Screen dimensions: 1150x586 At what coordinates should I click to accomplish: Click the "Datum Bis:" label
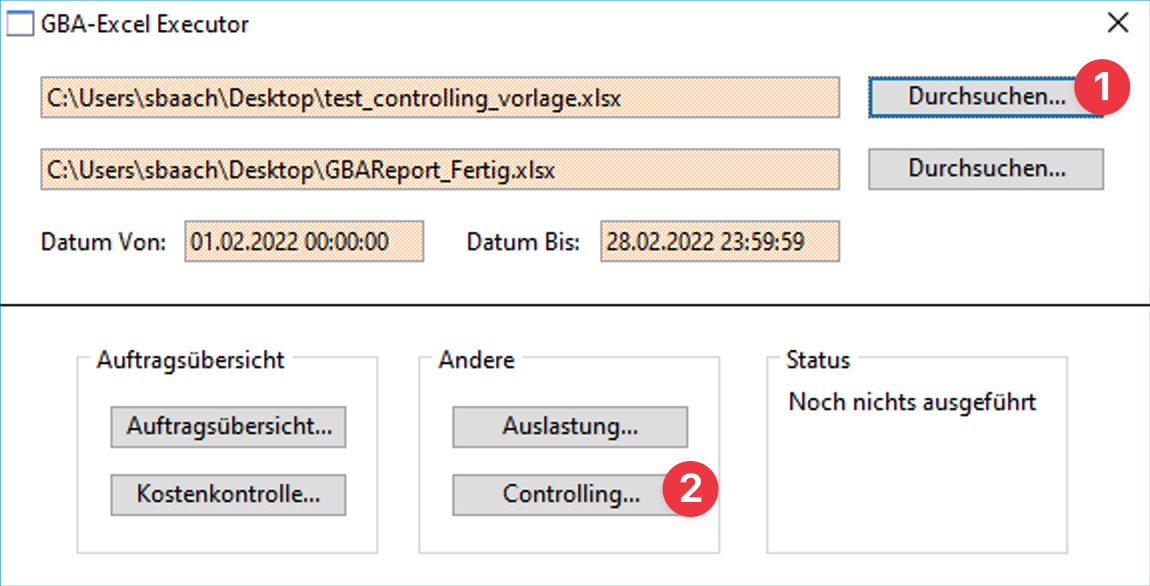click(523, 242)
